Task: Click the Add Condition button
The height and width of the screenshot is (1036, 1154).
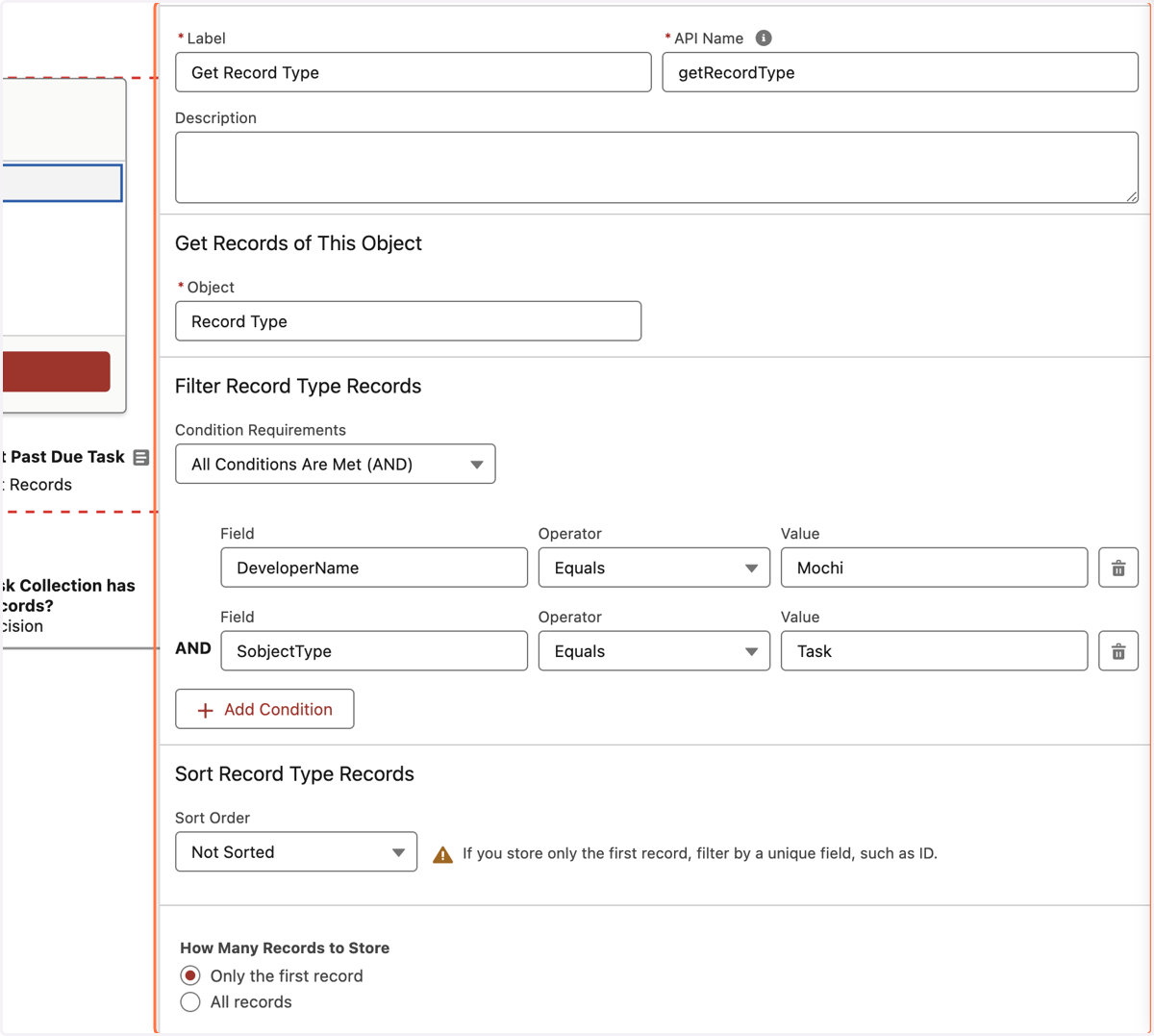Action: point(264,709)
